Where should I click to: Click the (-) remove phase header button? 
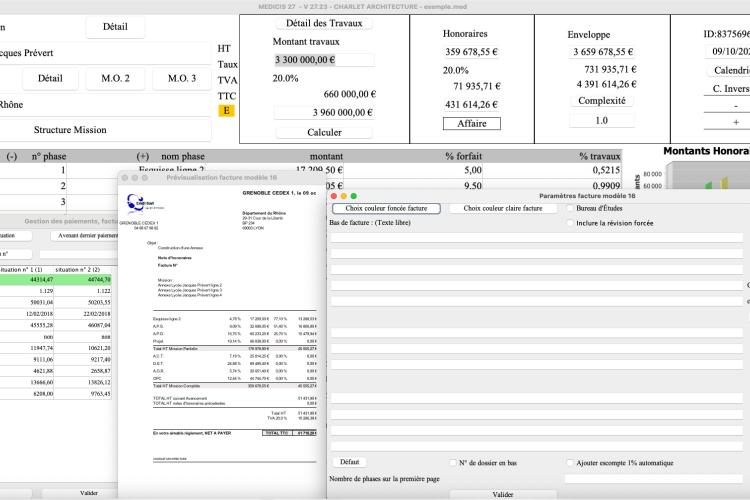(12, 156)
